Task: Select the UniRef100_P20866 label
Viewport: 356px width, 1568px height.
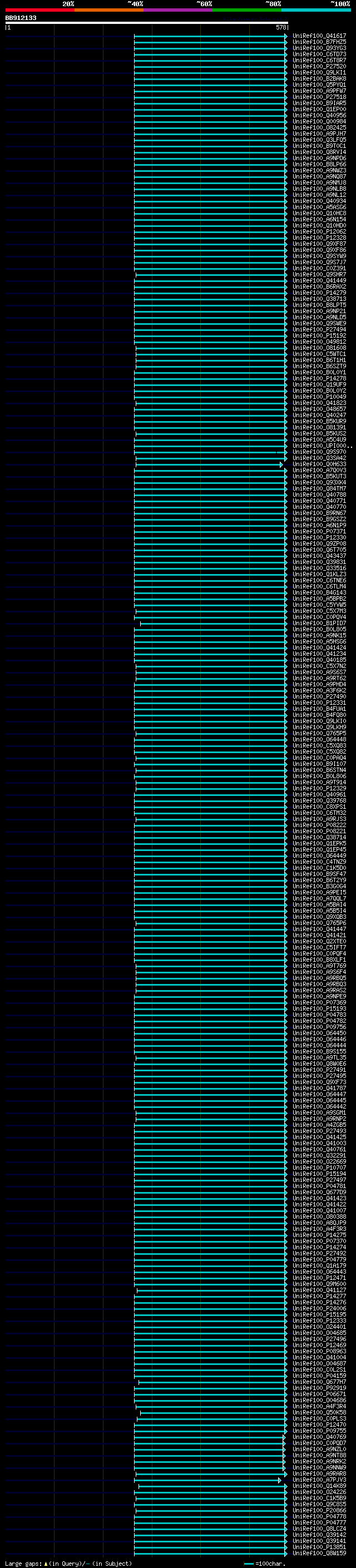Action: (x=319, y=1510)
